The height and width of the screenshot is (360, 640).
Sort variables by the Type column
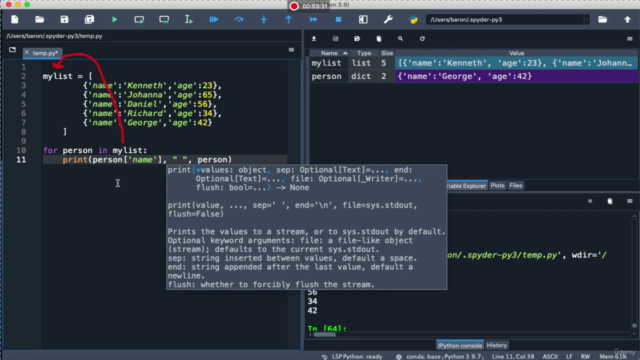364,53
